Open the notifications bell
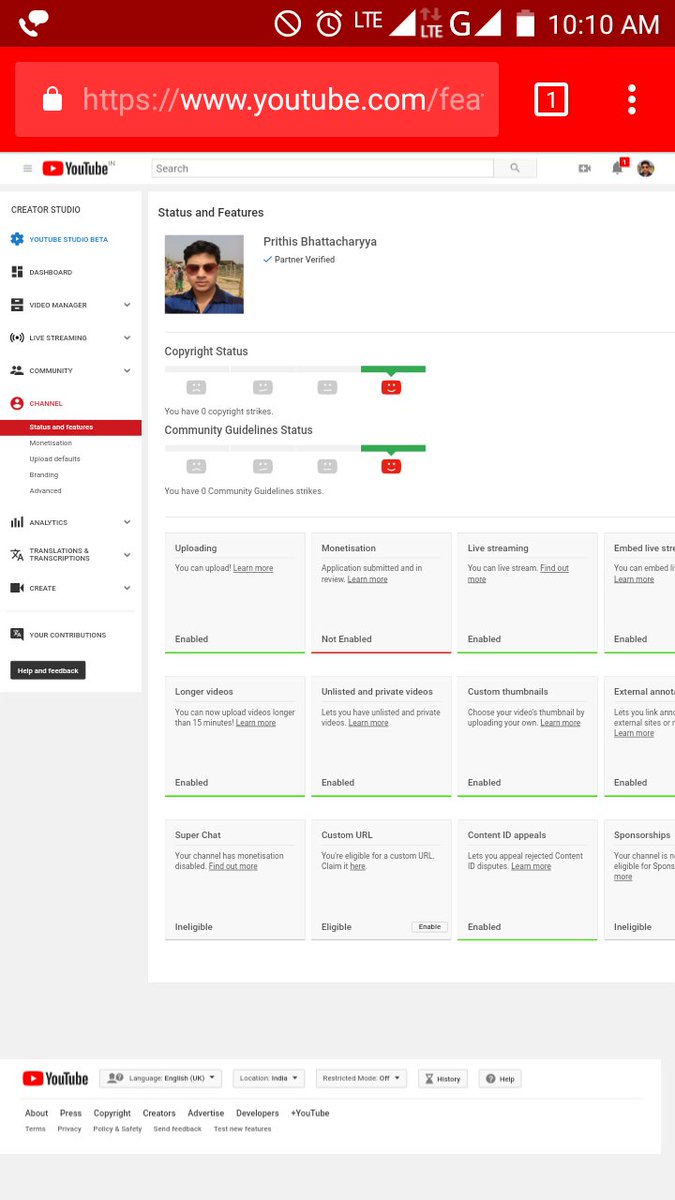The width and height of the screenshot is (675, 1200). [x=617, y=168]
